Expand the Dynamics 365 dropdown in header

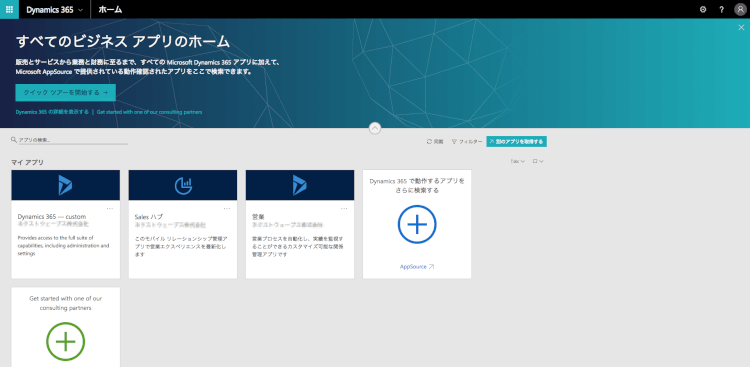click(55, 10)
